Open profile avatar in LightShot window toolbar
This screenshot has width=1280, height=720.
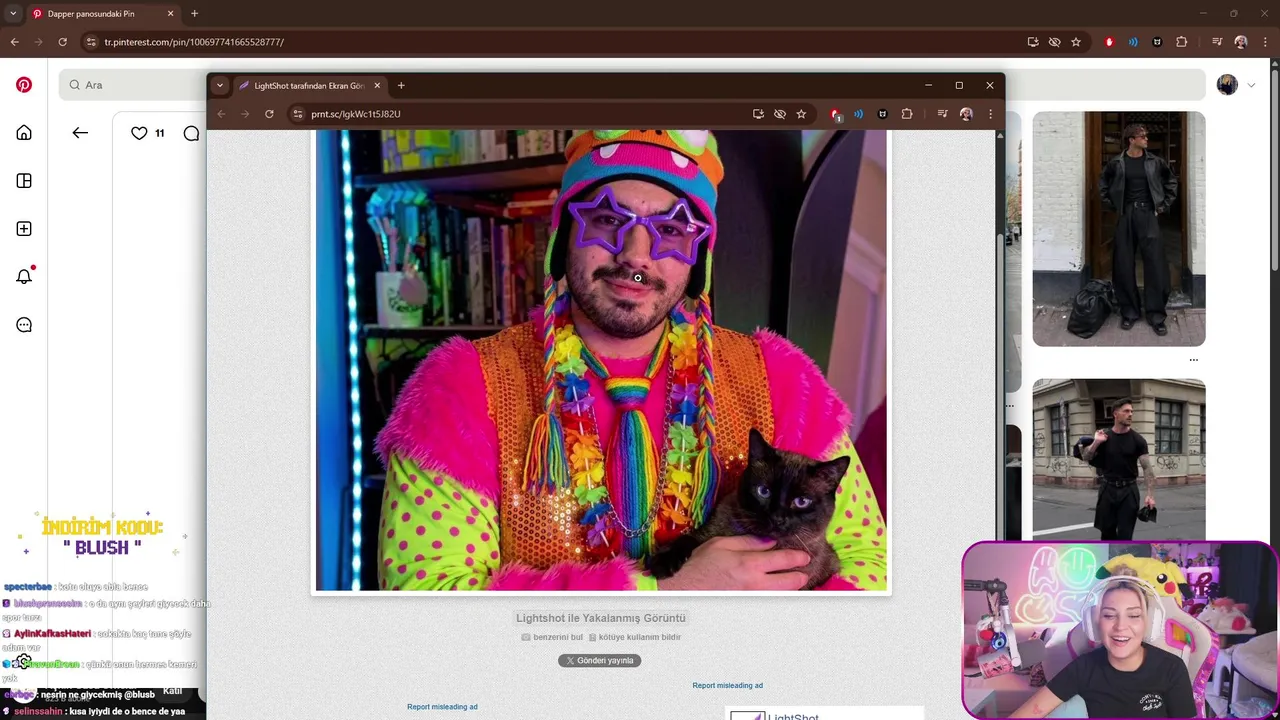[x=966, y=114]
